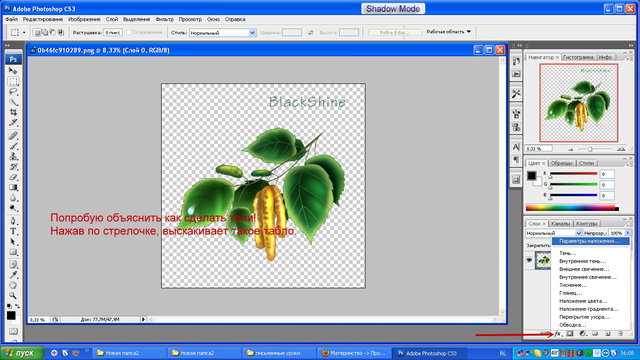Click the color spectrum ramp bar
The image size is (640, 360).
(x=572, y=208)
